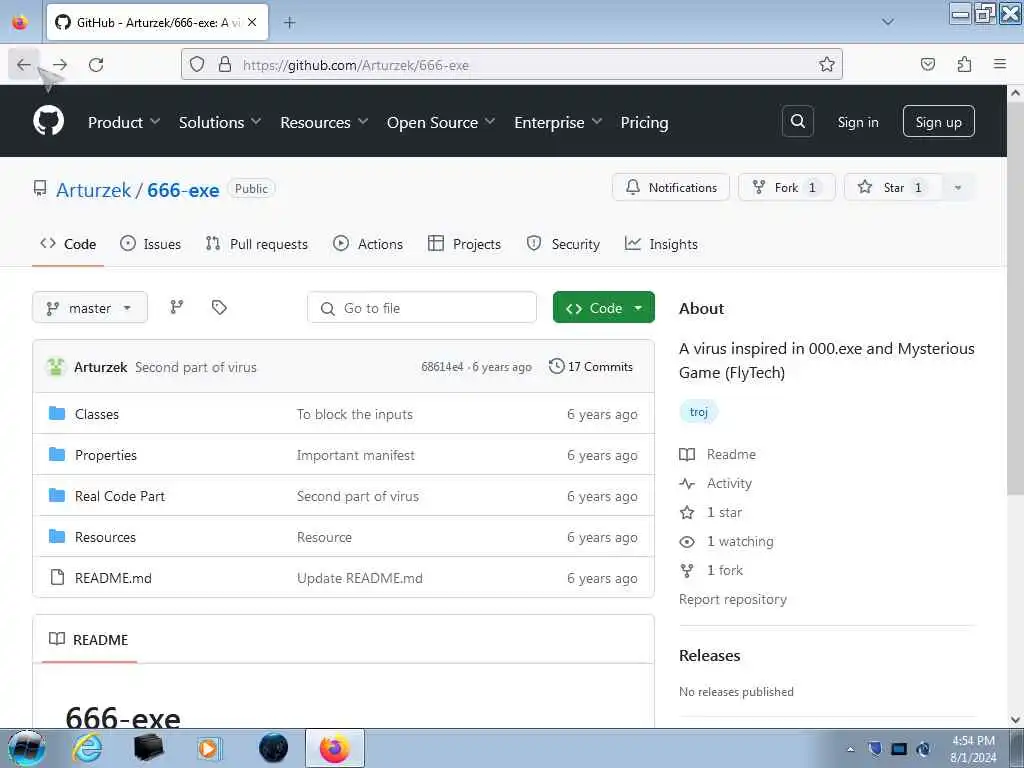Open the Star lists dropdown arrow
The image size is (1024, 768).
coord(957,187)
